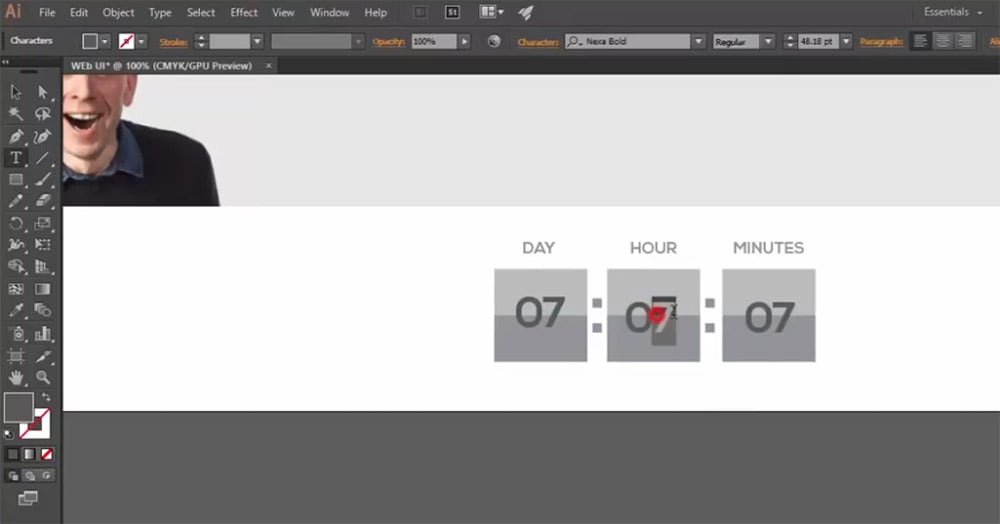
Task: Open the stroke color dropdown in control bar
Action: click(x=141, y=41)
